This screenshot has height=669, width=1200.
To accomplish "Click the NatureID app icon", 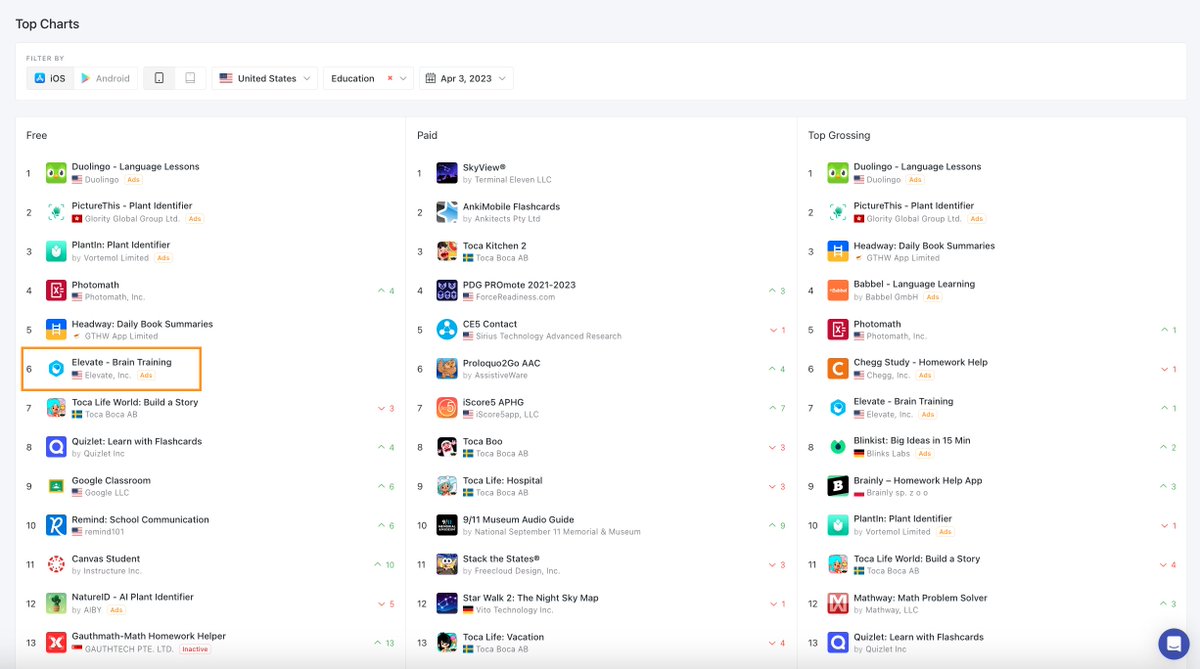I will [56, 604].
